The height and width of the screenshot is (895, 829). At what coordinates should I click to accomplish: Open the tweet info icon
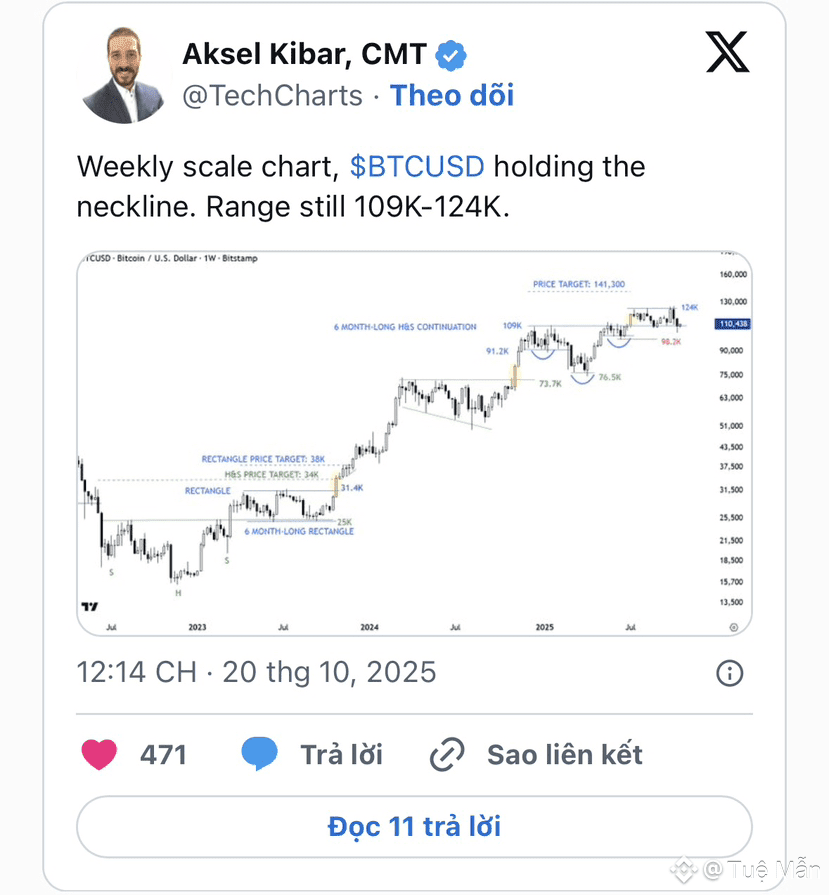730,672
